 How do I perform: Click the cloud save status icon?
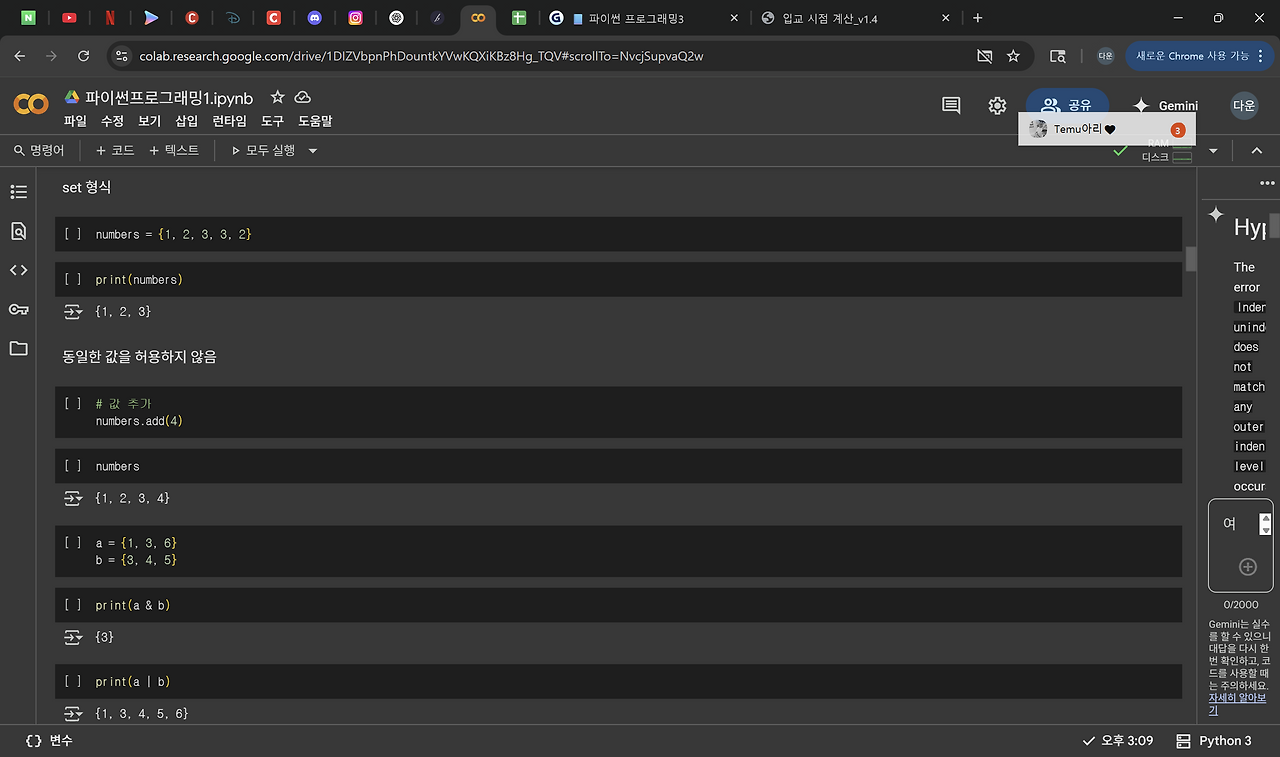point(302,97)
